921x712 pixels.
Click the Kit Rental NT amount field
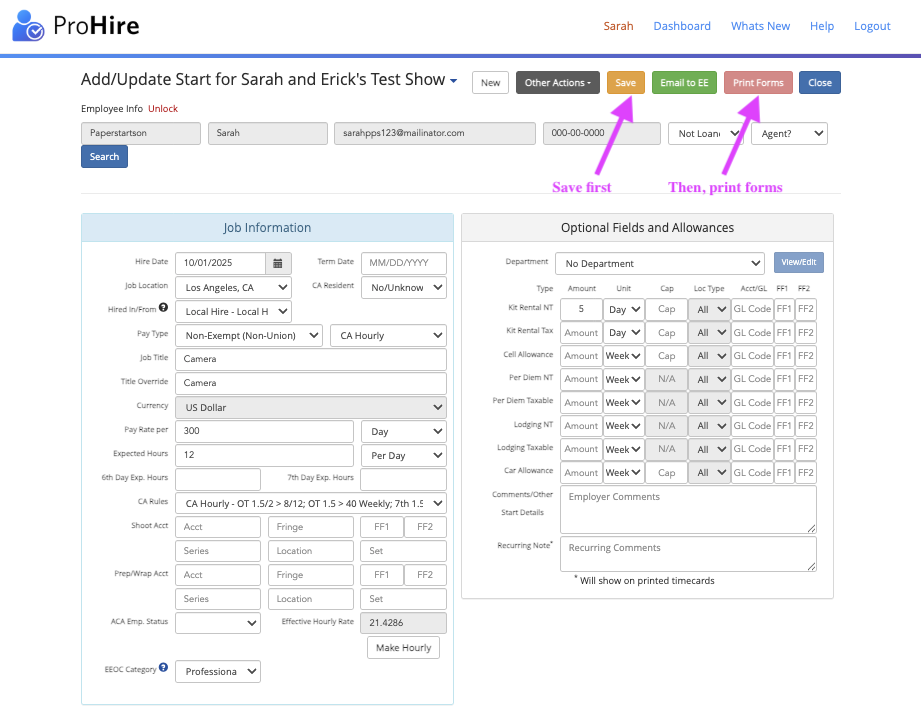tap(581, 309)
